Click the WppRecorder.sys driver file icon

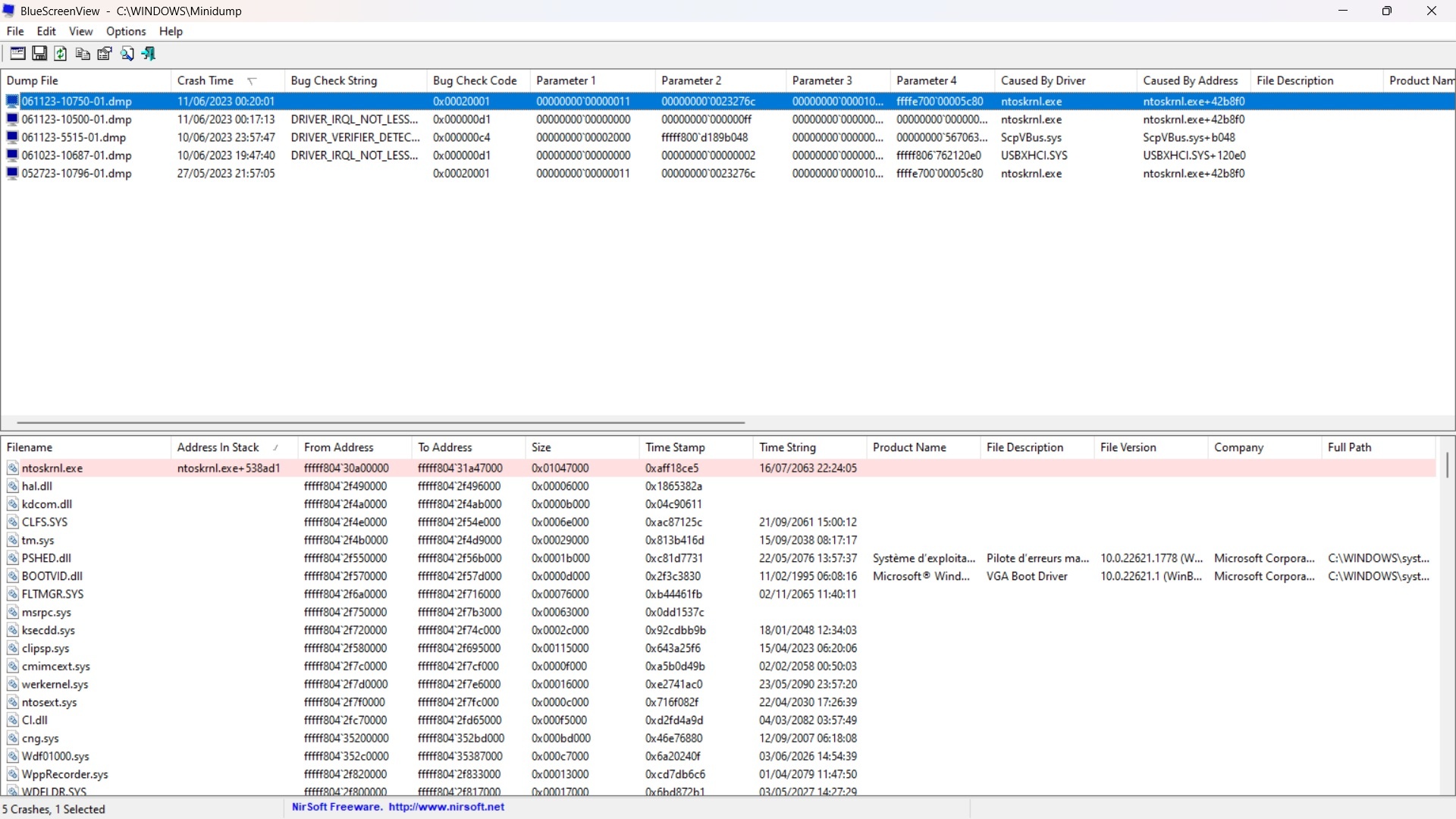[12, 775]
